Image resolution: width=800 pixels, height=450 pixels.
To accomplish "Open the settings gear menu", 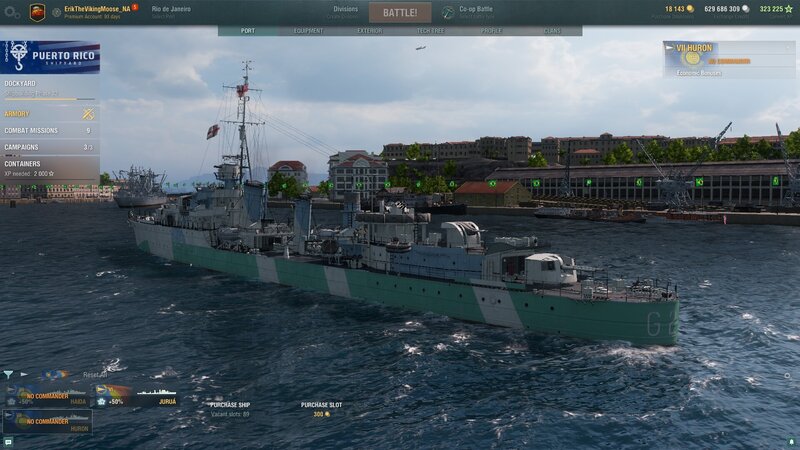I will pyautogui.click(x=9, y=12).
